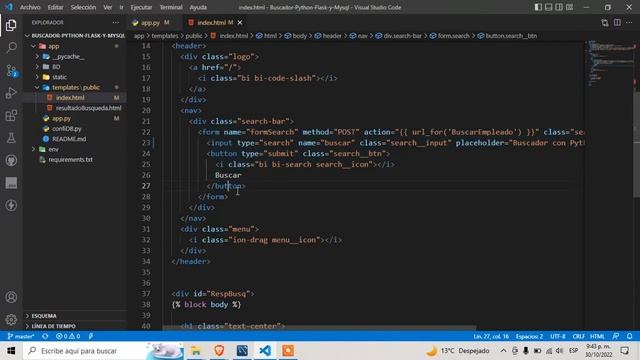This screenshot has width=640, height=360.
Task: Open Explorer more actions ellipsis
Action: coord(116,22)
